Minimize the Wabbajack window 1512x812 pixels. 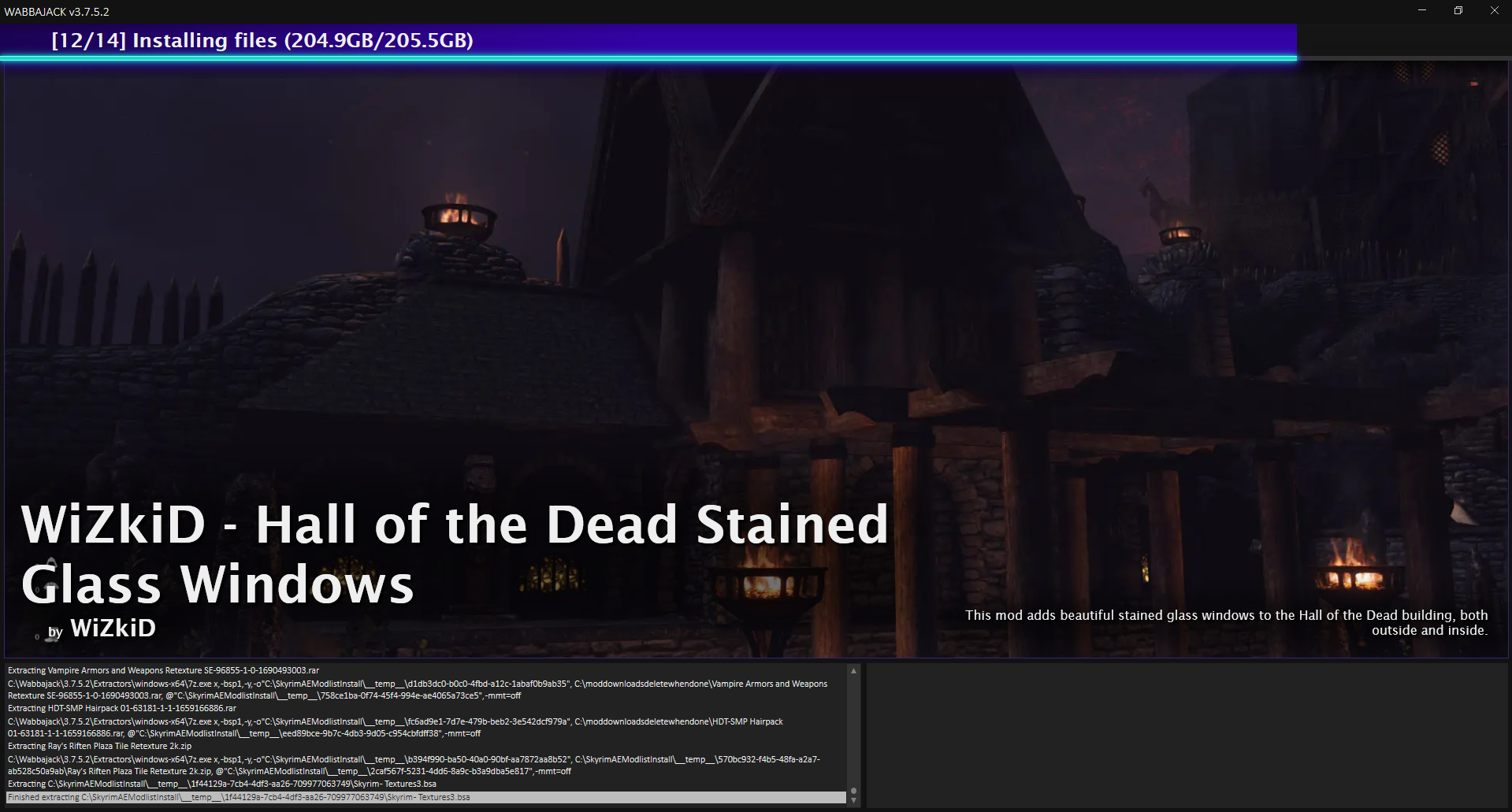point(1422,10)
